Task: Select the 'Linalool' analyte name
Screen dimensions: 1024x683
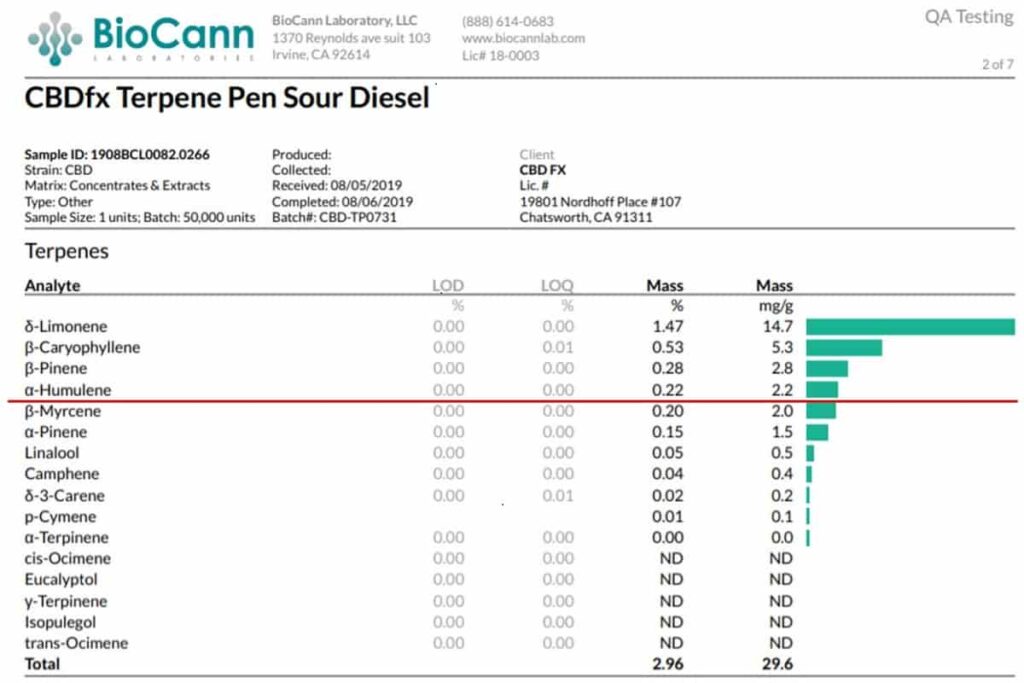Action: (52, 453)
